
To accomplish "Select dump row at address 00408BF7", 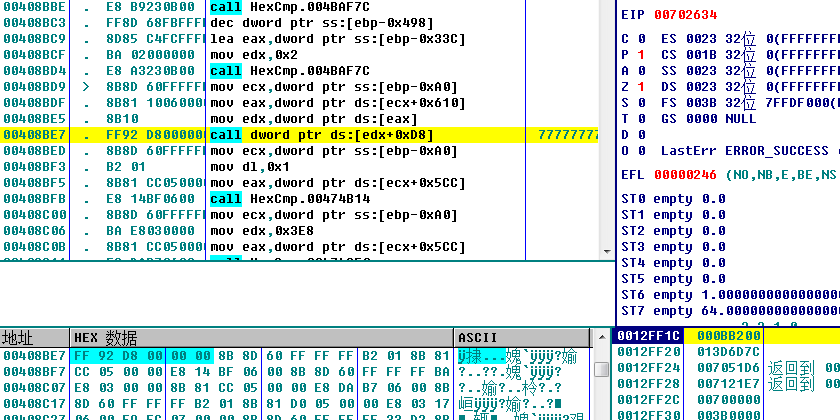I will click(x=295, y=372).
